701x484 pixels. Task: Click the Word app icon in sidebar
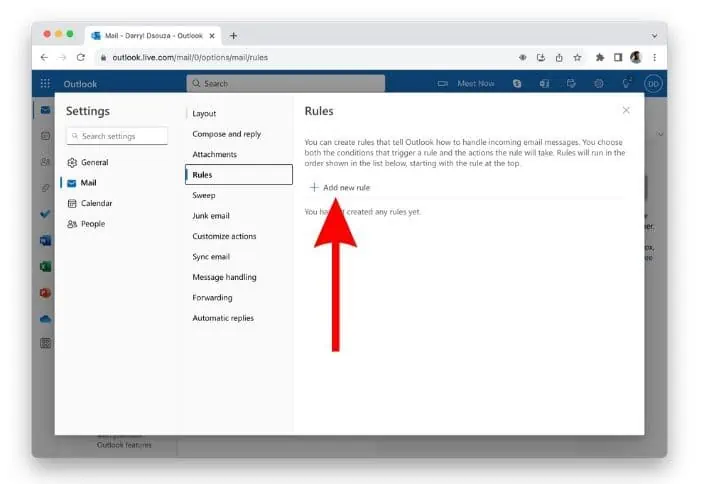[x=45, y=240]
